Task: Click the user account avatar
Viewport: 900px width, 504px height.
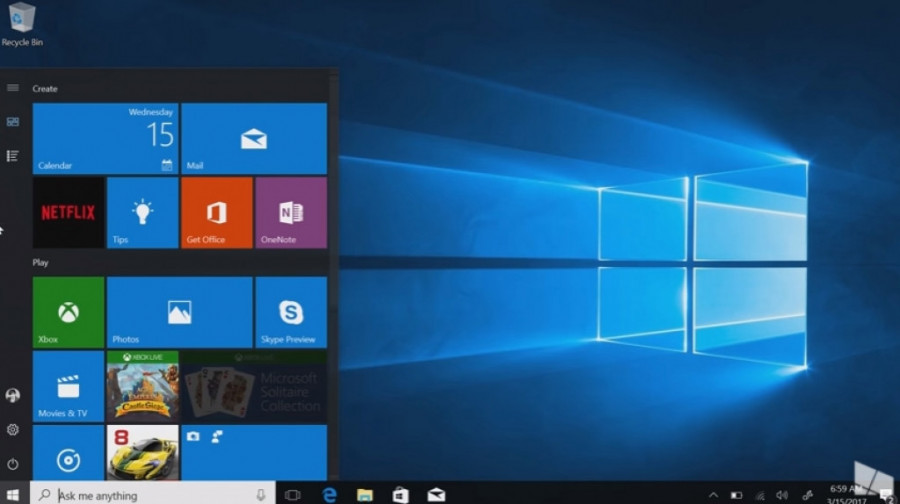Action: (13, 396)
